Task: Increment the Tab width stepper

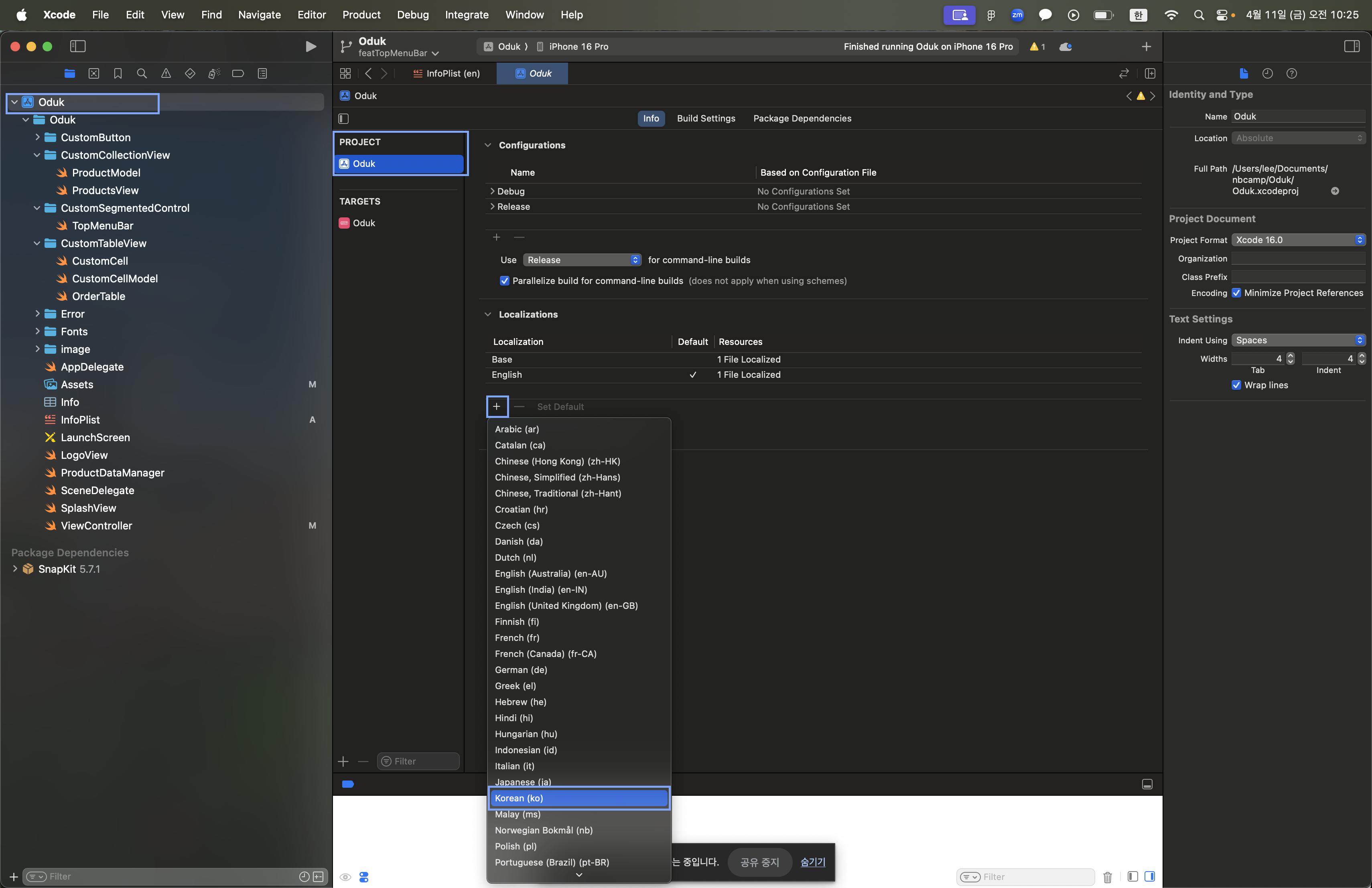Action: click(x=1290, y=355)
